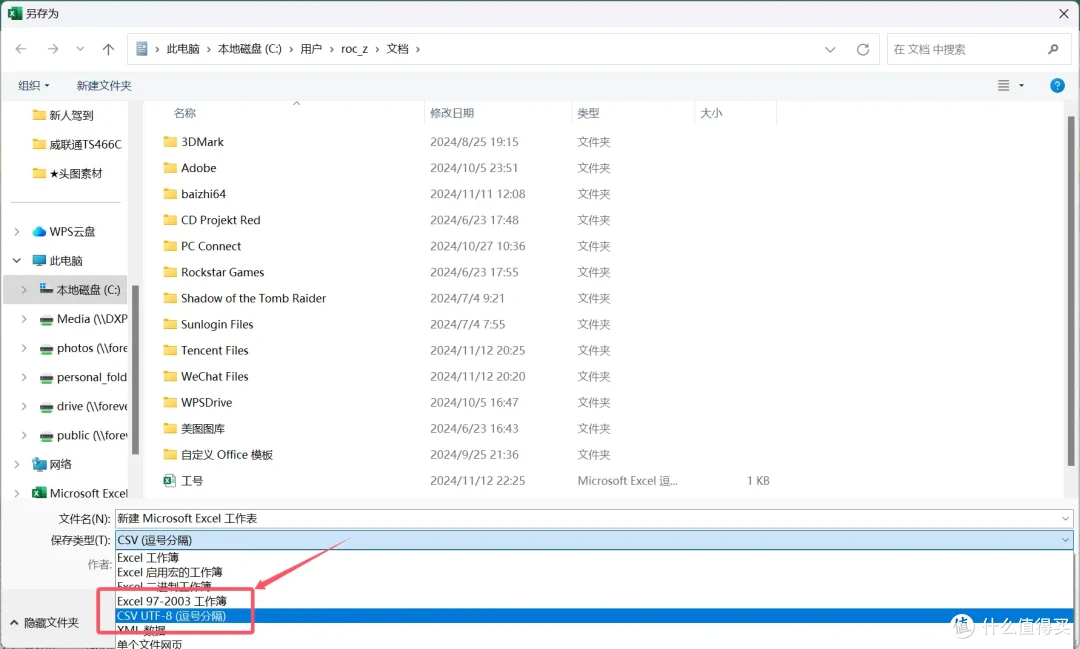Select Microsoft Excel in navigation pane
The width and height of the screenshot is (1080, 649).
point(80,493)
